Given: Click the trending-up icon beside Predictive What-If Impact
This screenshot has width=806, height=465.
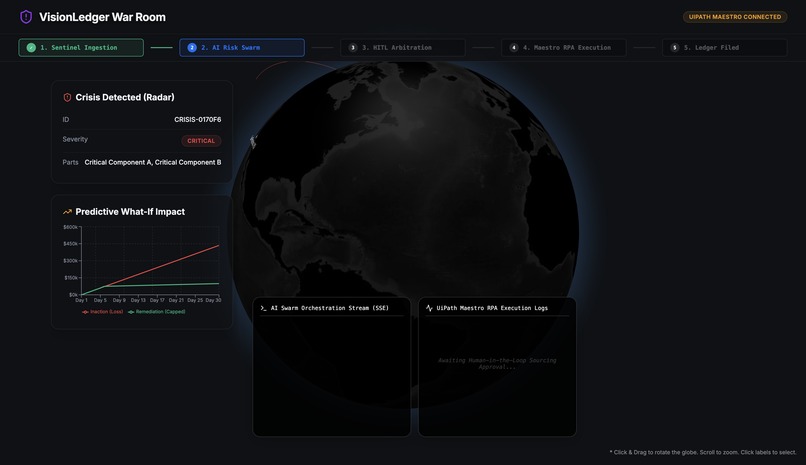Looking at the screenshot, I should click(x=67, y=212).
